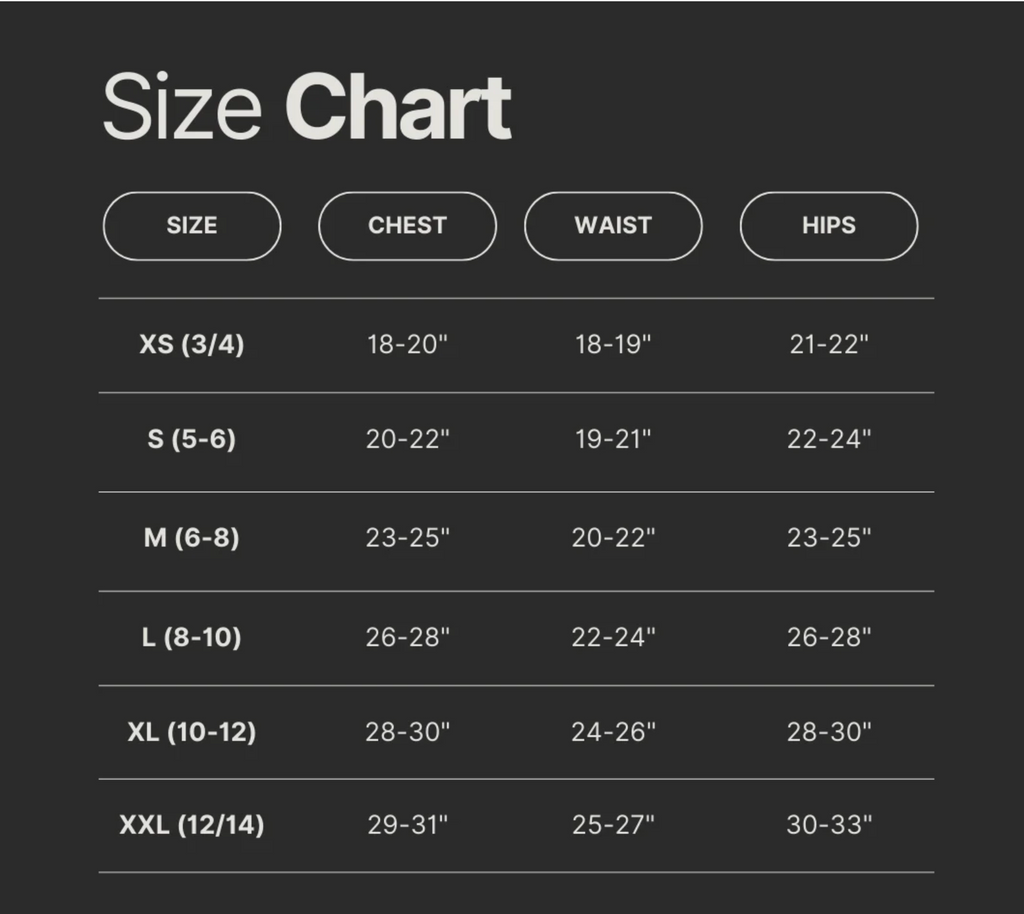
Task: Click the XS chest value 18-20"
Action: coord(408,344)
